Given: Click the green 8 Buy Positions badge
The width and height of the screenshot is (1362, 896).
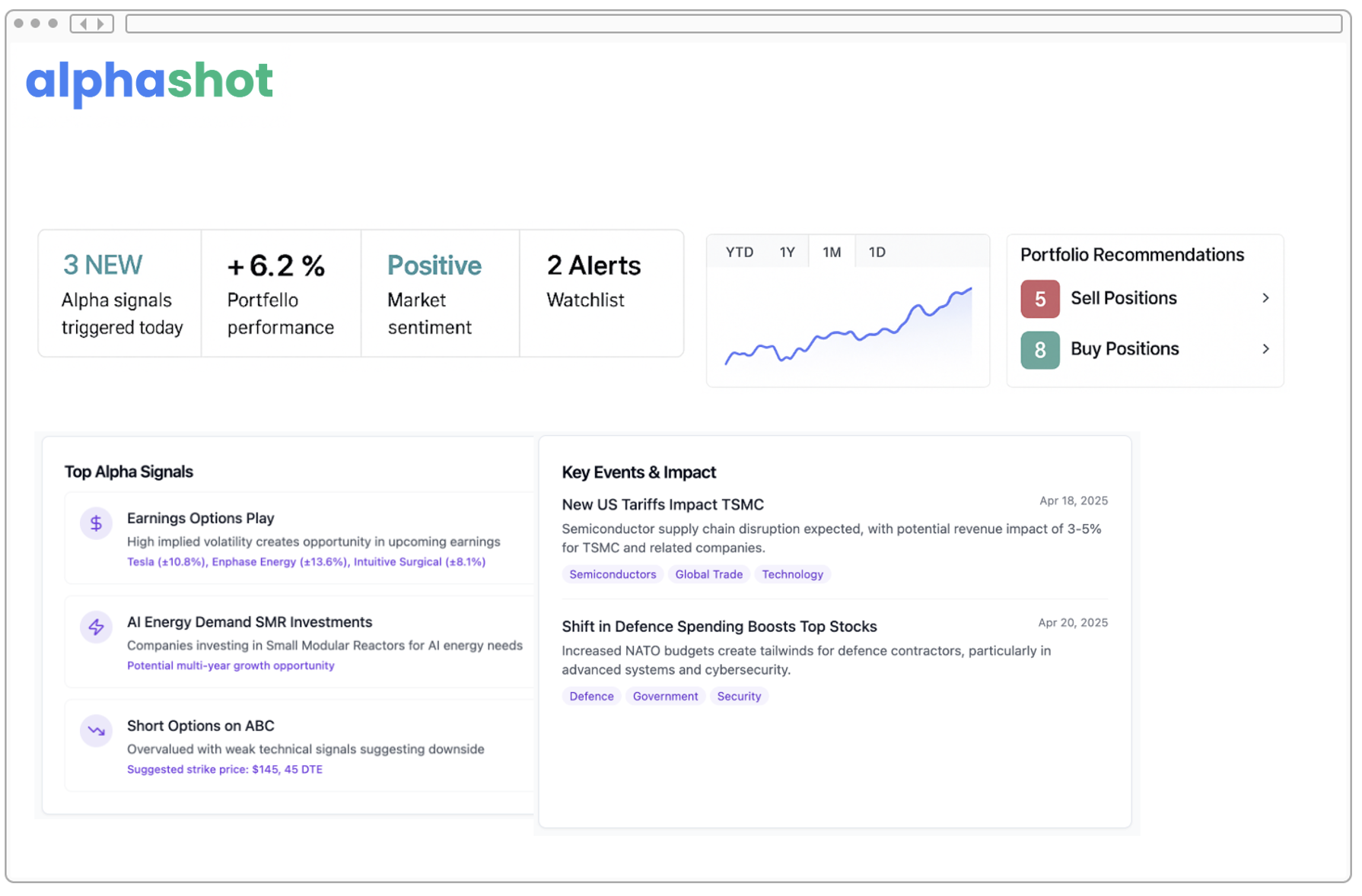Looking at the screenshot, I should tap(1039, 350).
